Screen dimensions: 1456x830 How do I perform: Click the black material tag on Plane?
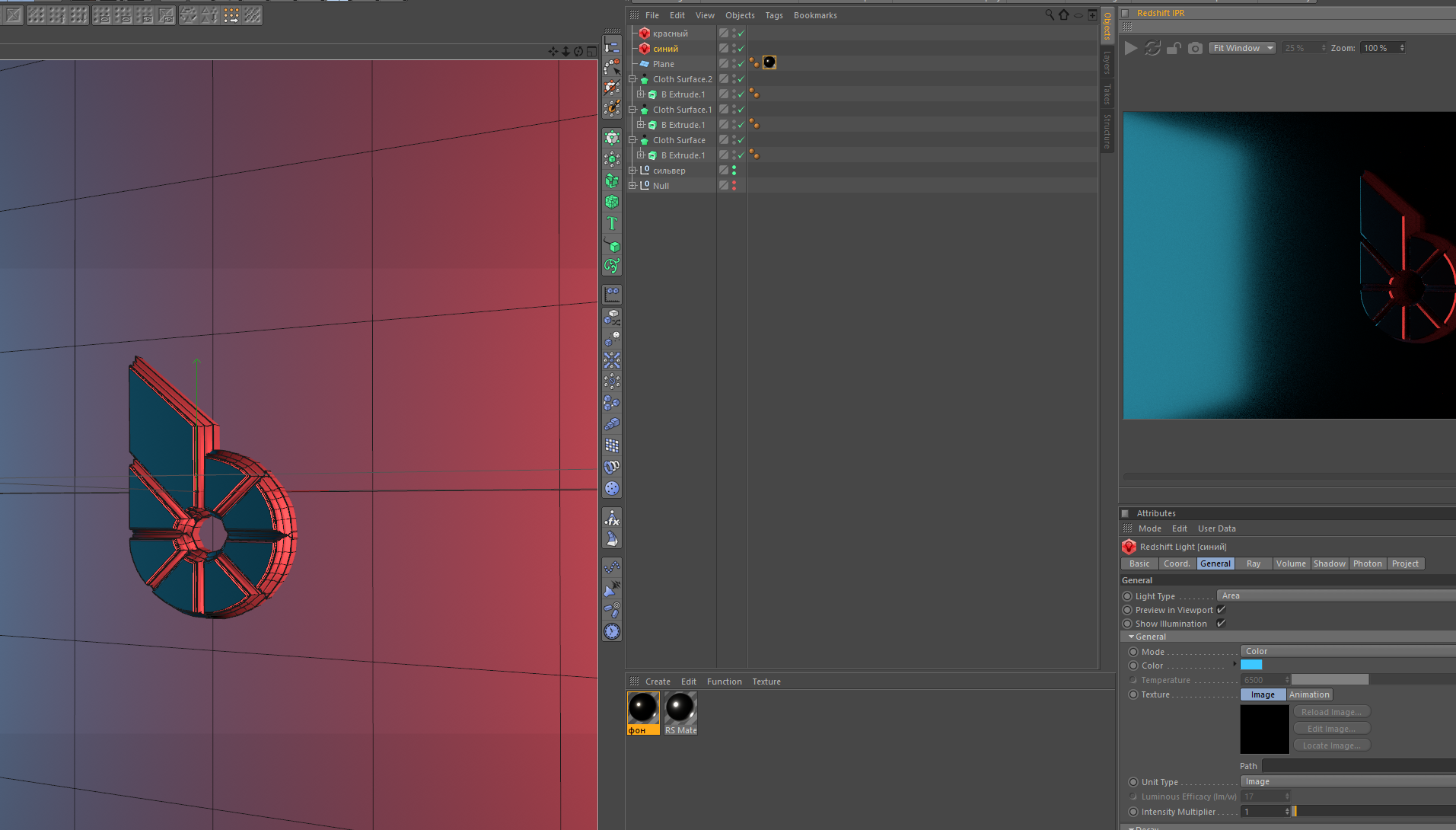769,62
